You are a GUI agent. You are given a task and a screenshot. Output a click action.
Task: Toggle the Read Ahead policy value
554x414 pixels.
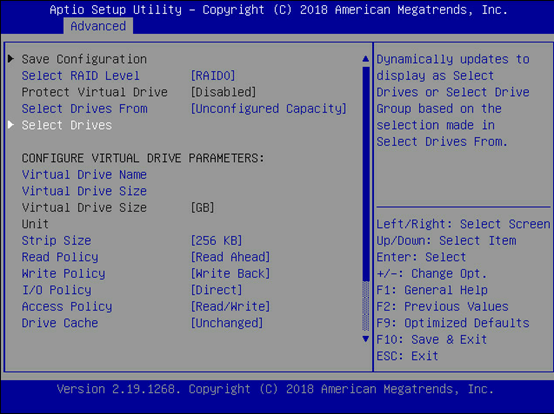point(230,257)
